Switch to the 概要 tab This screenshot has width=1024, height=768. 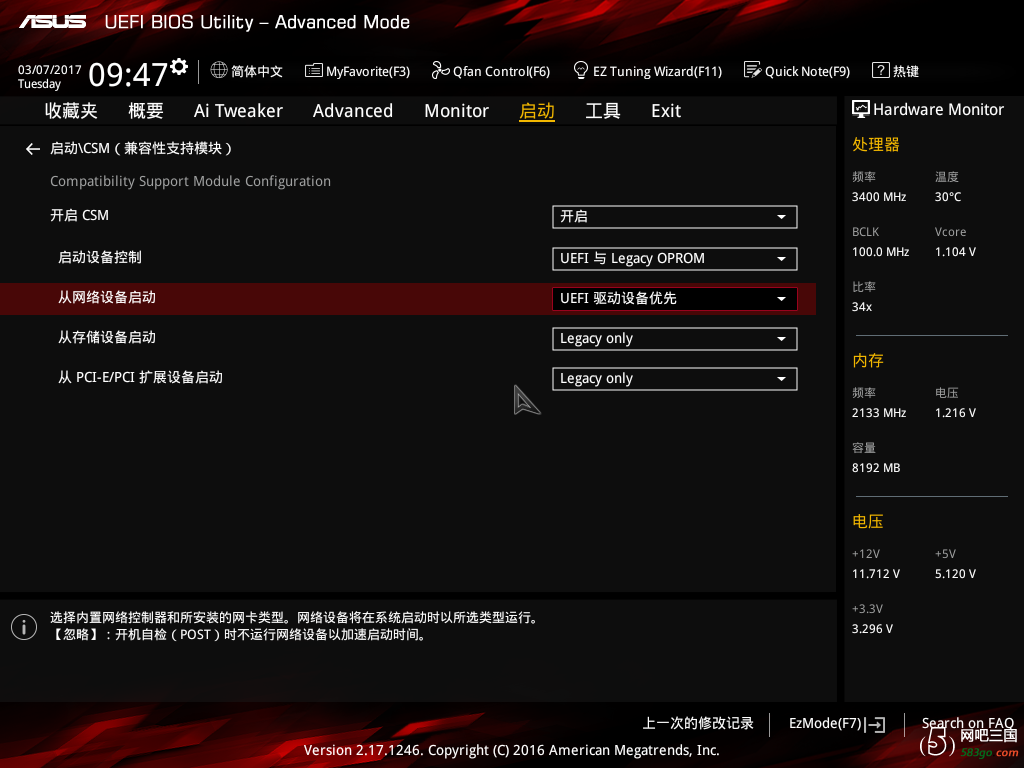pos(146,111)
